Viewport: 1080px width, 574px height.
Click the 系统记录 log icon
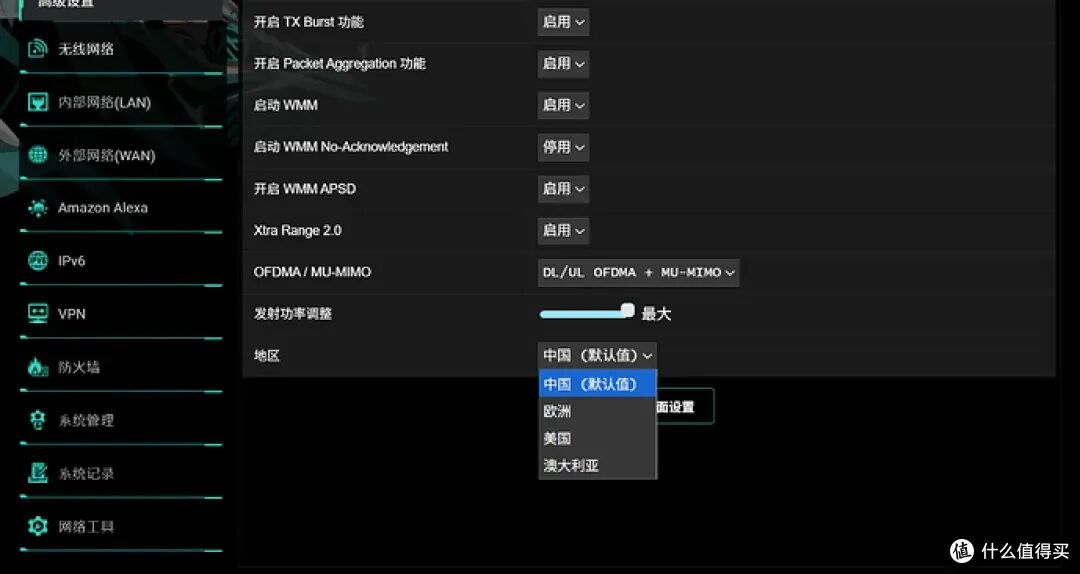38,473
